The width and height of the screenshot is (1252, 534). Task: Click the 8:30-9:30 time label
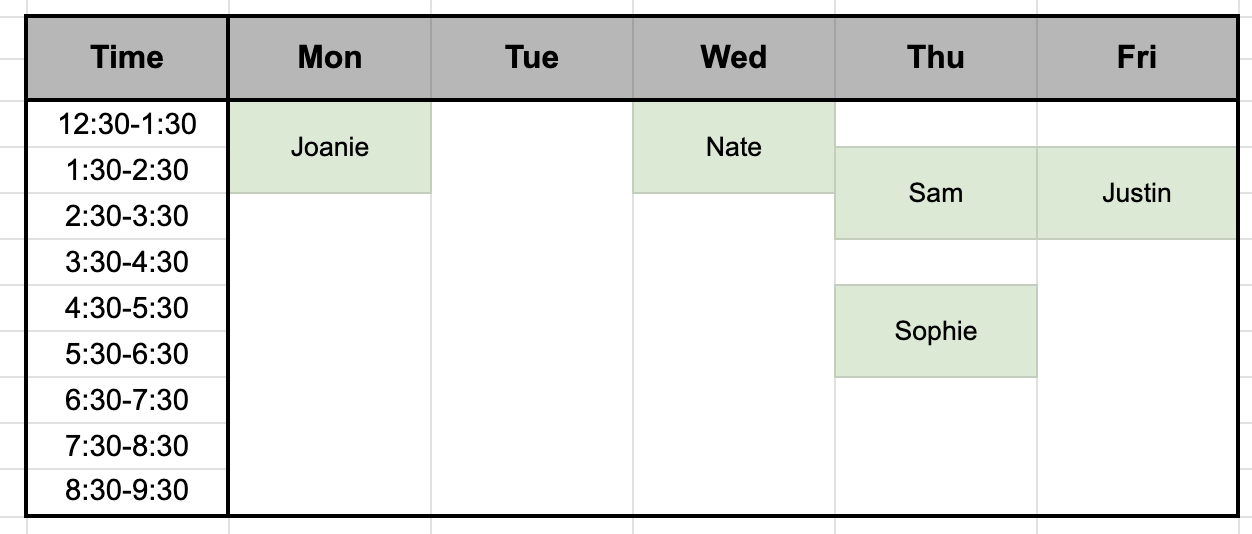[x=127, y=492]
